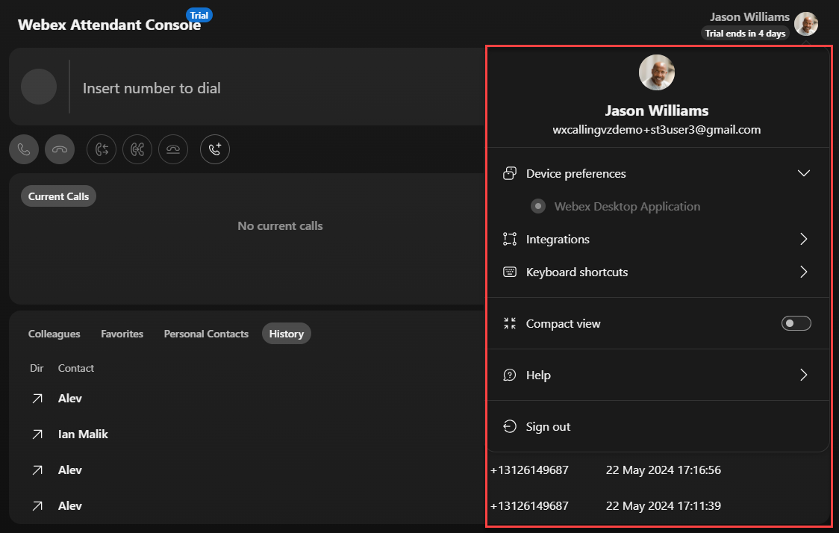Image resolution: width=840 pixels, height=534 pixels.
Task: Click the hold call icon
Action: click(173, 149)
